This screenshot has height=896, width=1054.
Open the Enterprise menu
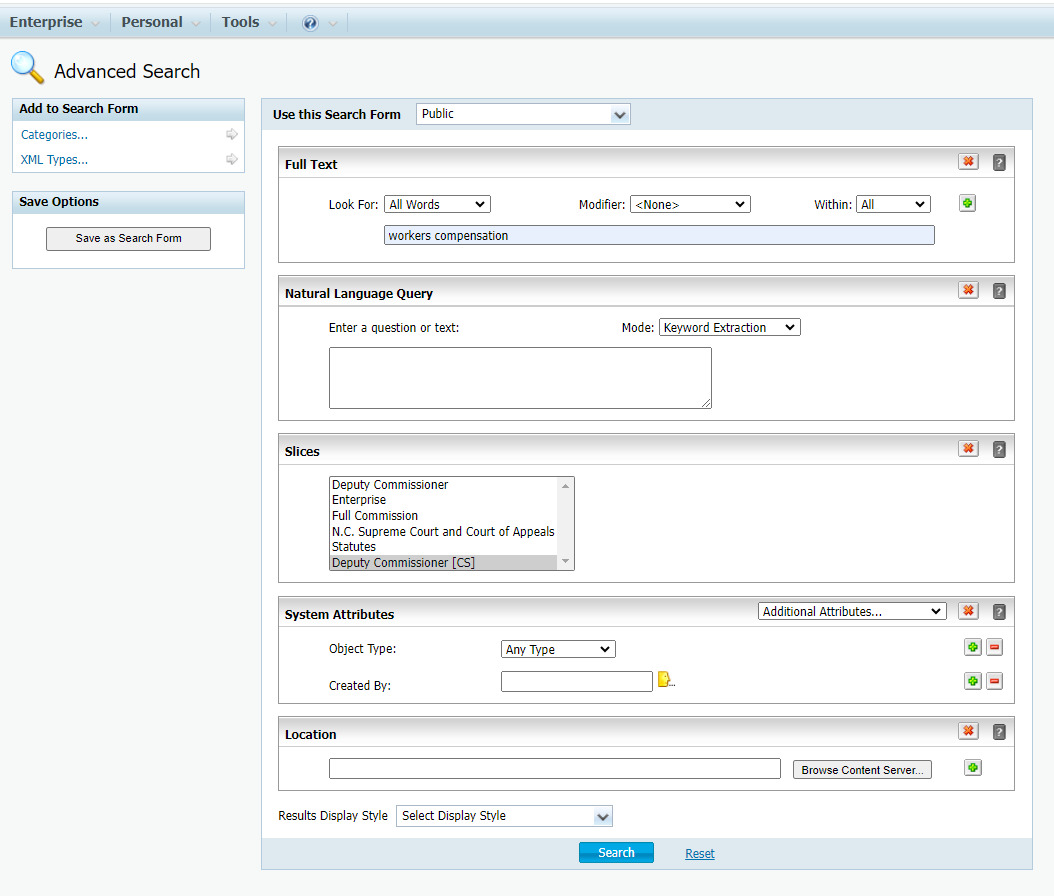point(54,22)
